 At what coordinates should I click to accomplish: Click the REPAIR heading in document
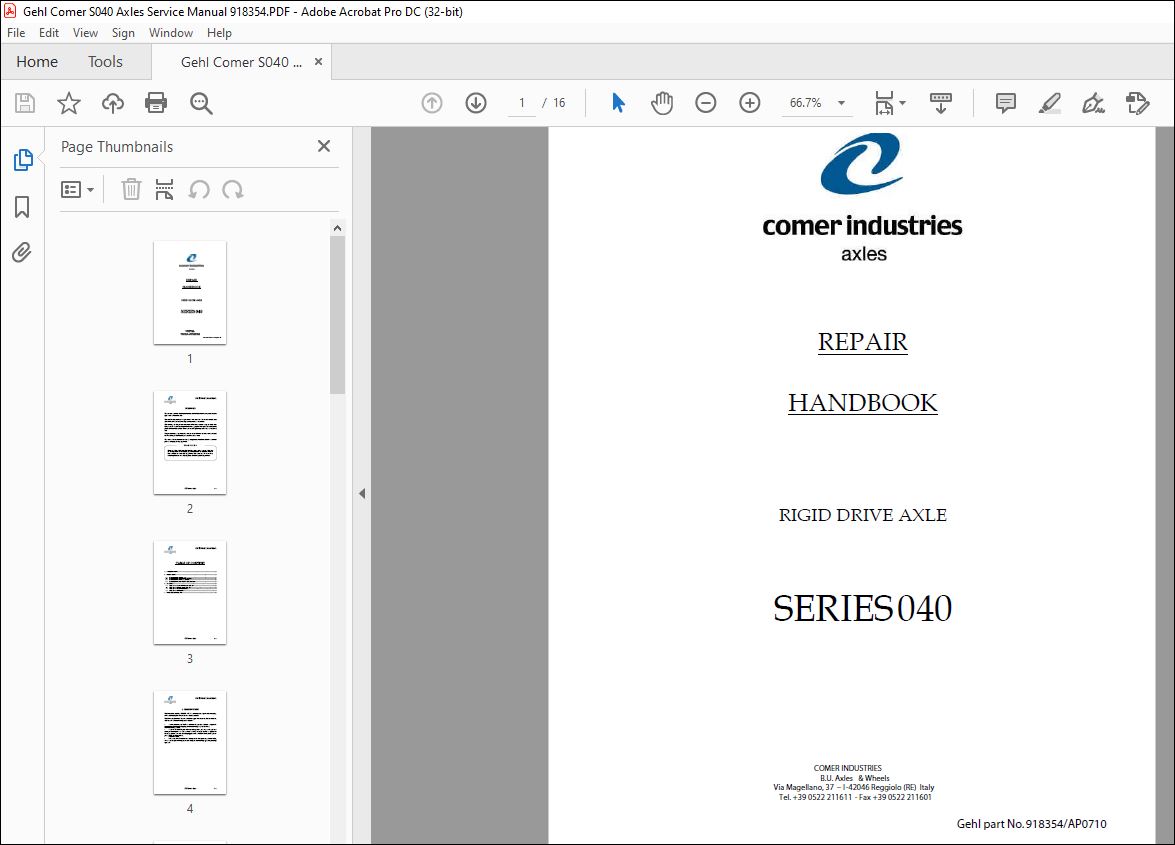pos(863,342)
